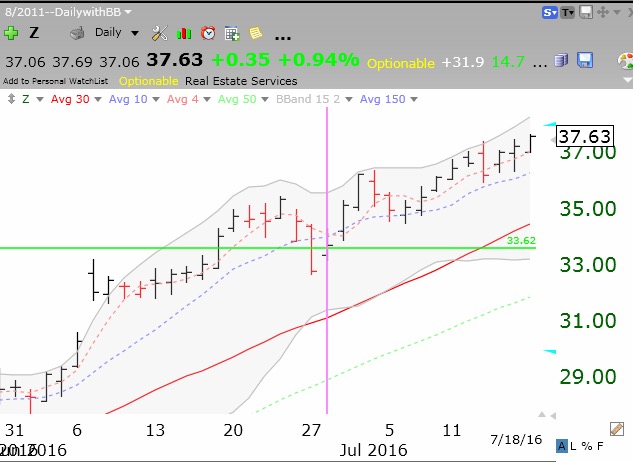Expand the Avg 4 indicator dropdown
The width and height of the screenshot is (633, 462).
point(207,99)
